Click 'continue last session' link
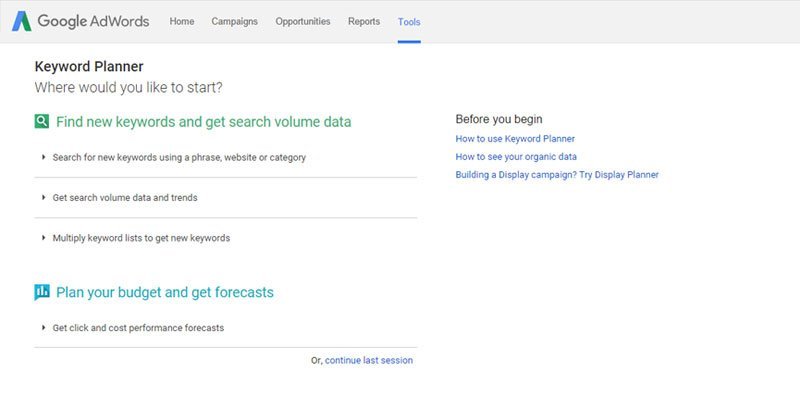 (369, 360)
